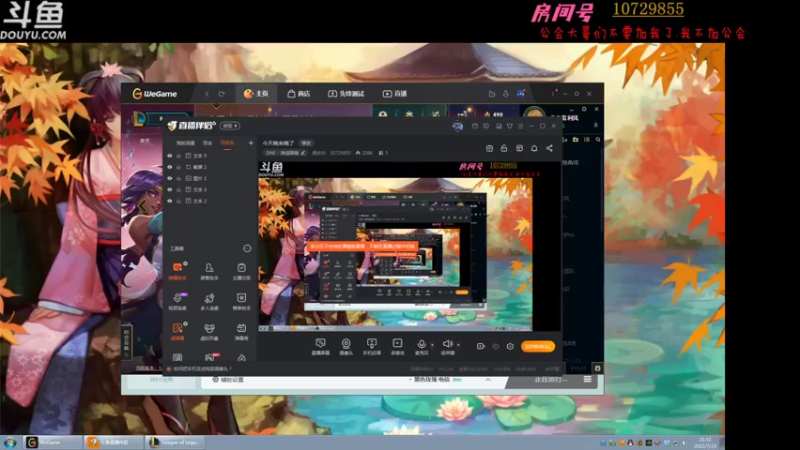
Task: Open streaming settings gear icon
Action: [x=510, y=346]
